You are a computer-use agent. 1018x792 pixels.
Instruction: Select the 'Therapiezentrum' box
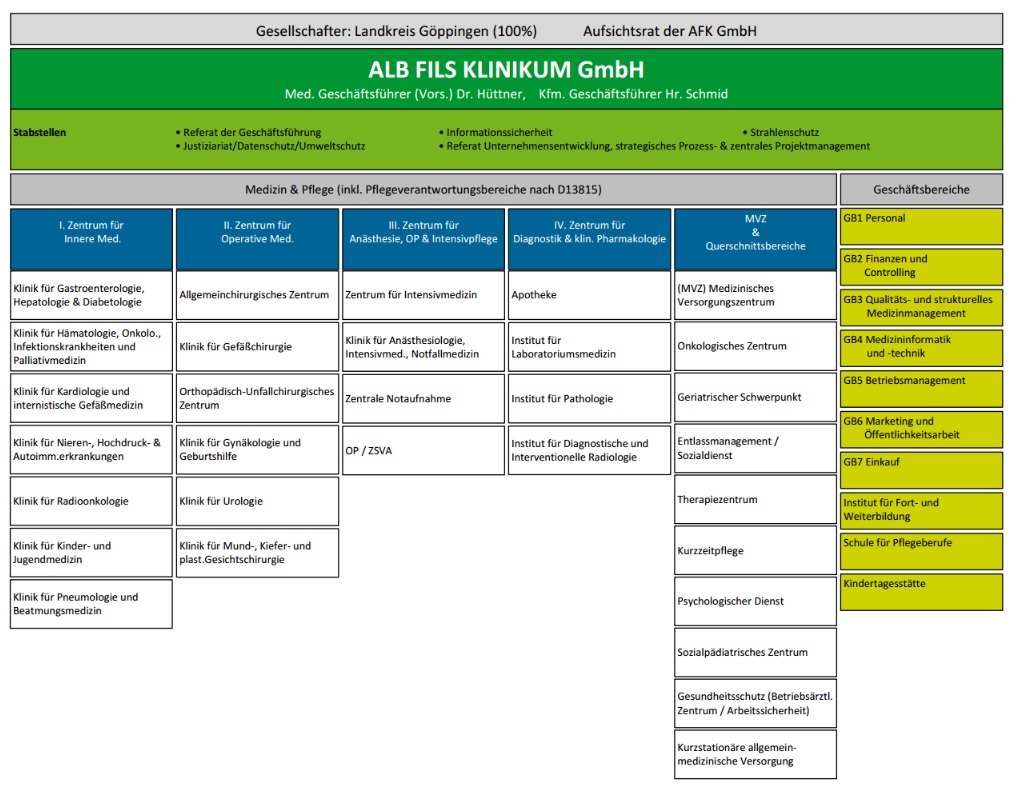(756, 499)
